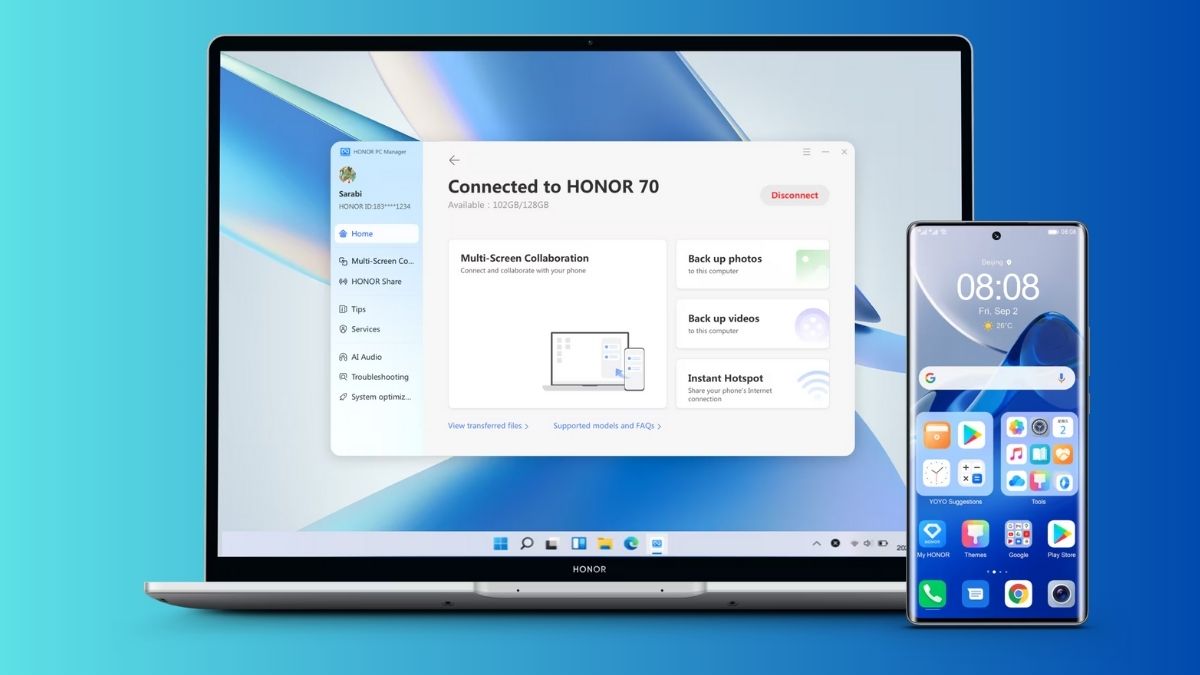The image size is (1200, 675).
Task: Click the HONOR ID under Sarabi
Action: click(375, 206)
